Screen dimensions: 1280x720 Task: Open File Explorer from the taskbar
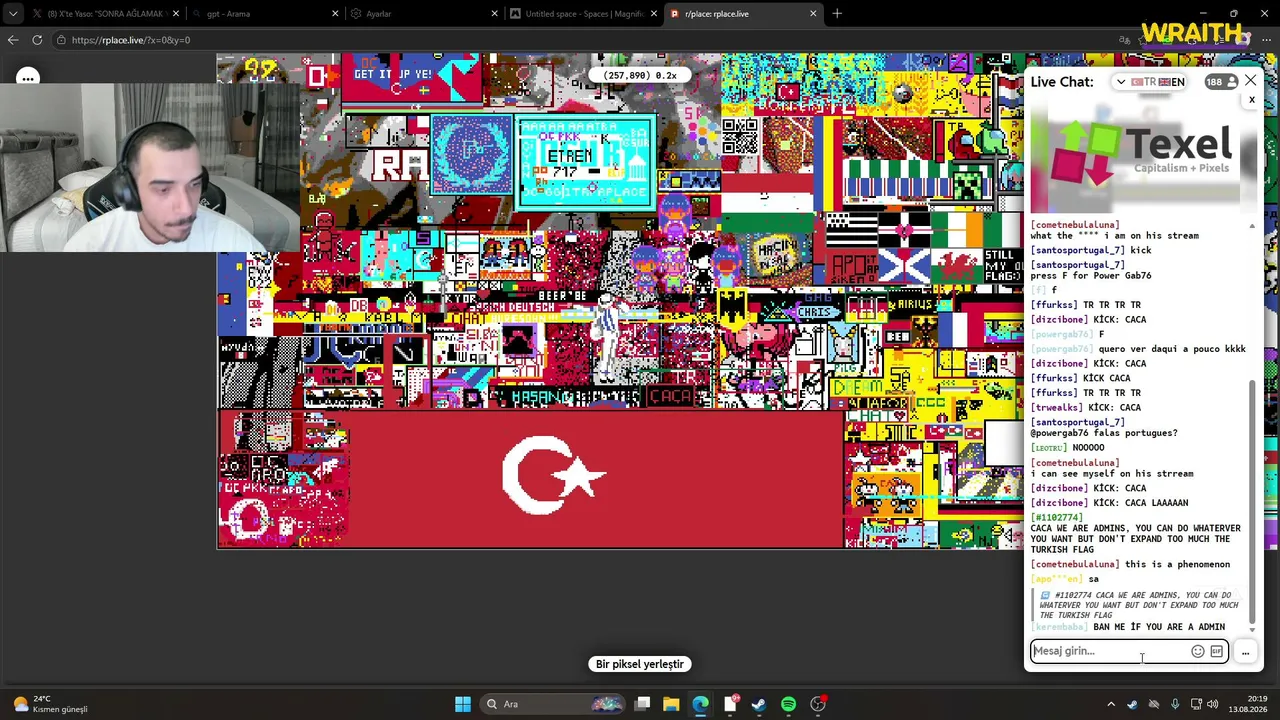click(671, 704)
